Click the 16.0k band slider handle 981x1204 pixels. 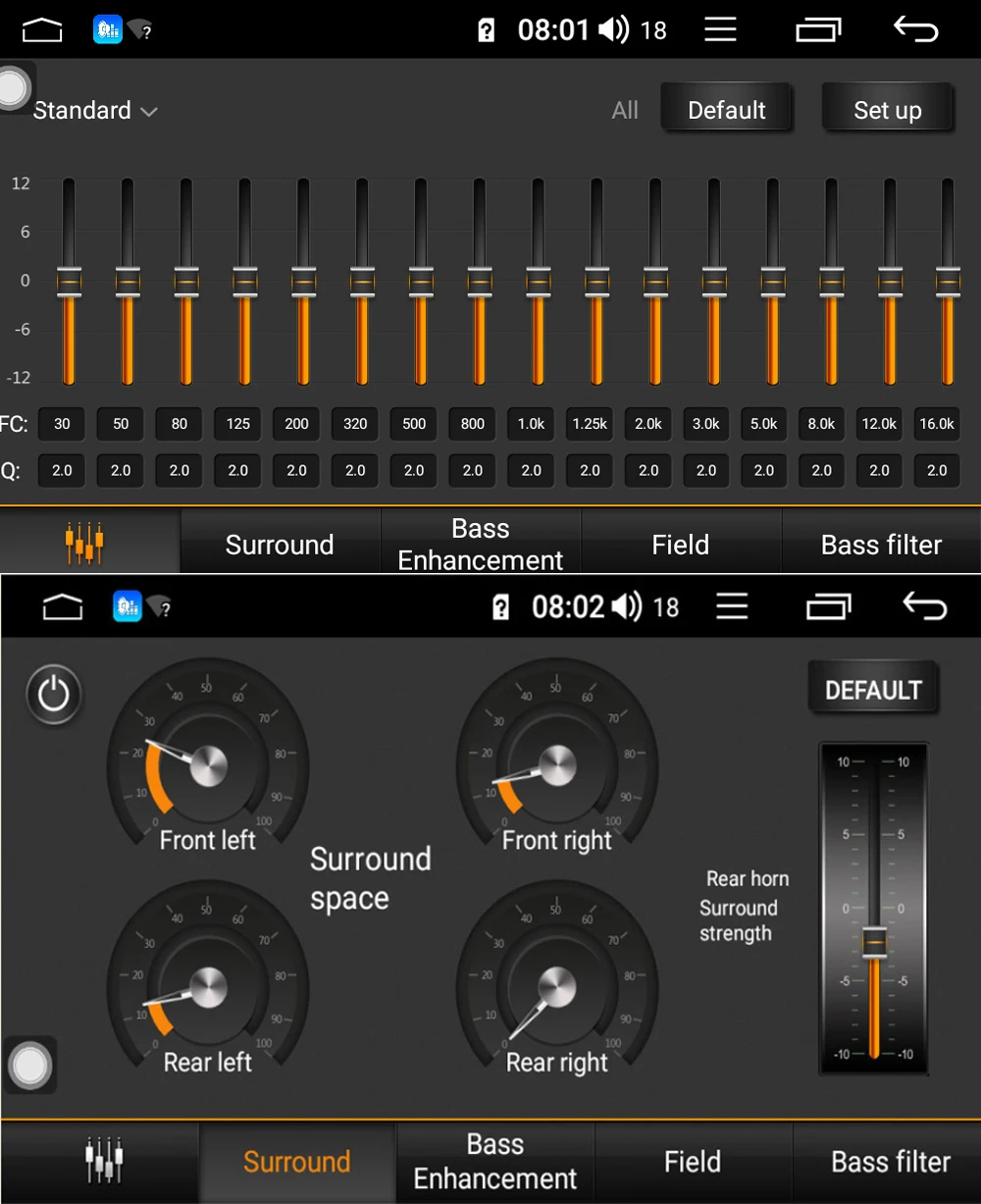pyautogui.click(x=948, y=283)
